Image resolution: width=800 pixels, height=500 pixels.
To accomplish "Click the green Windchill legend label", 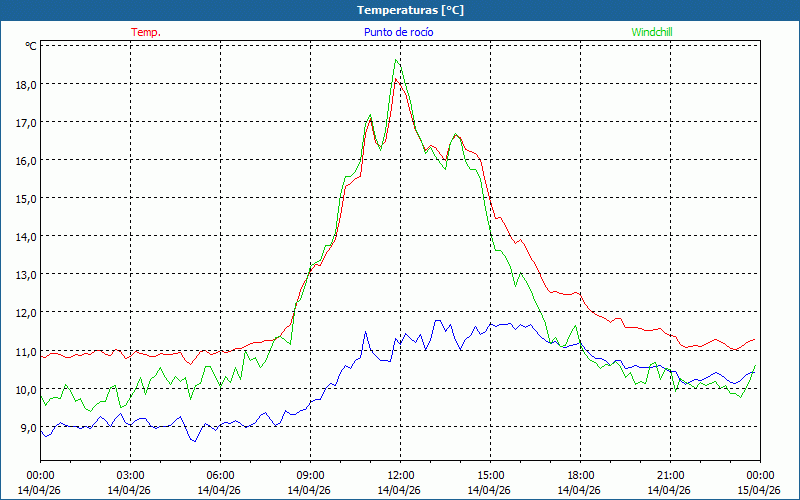I will pyautogui.click(x=652, y=32).
